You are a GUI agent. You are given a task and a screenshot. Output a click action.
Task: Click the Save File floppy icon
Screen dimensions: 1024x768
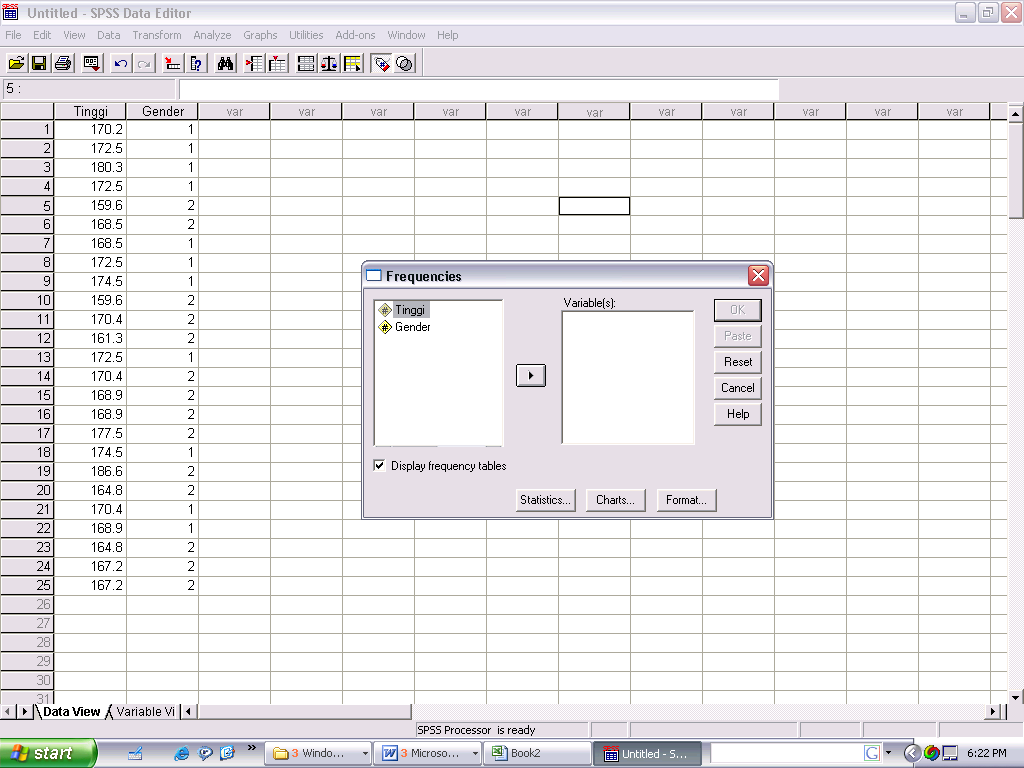click(39, 63)
